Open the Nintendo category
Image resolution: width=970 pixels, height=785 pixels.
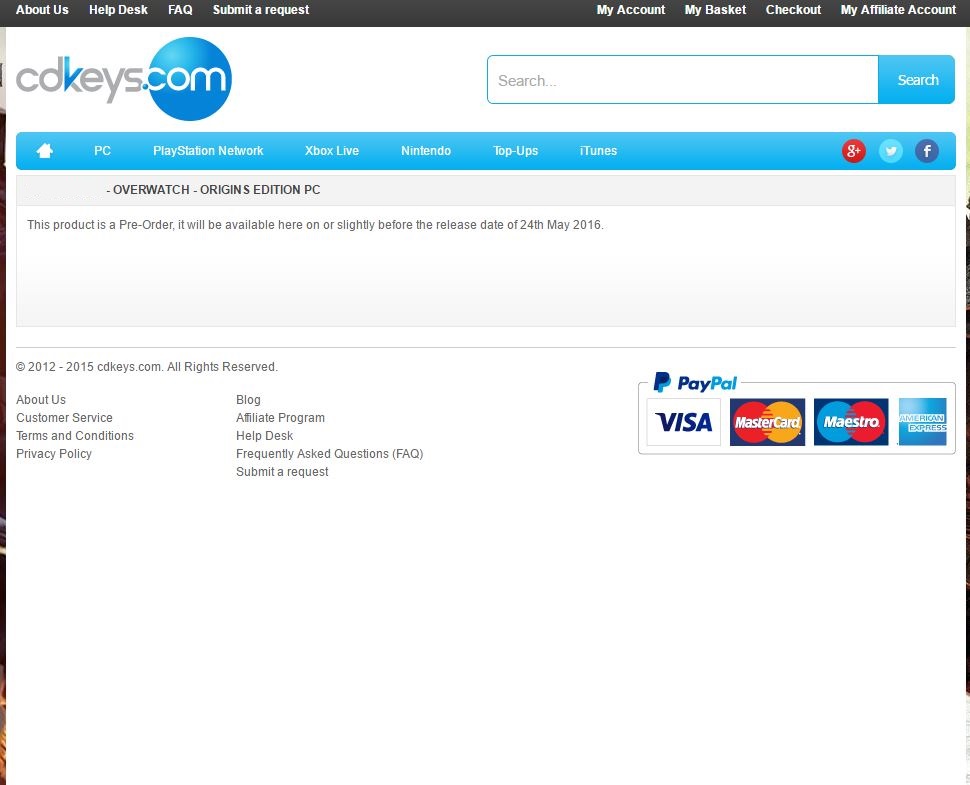point(426,151)
